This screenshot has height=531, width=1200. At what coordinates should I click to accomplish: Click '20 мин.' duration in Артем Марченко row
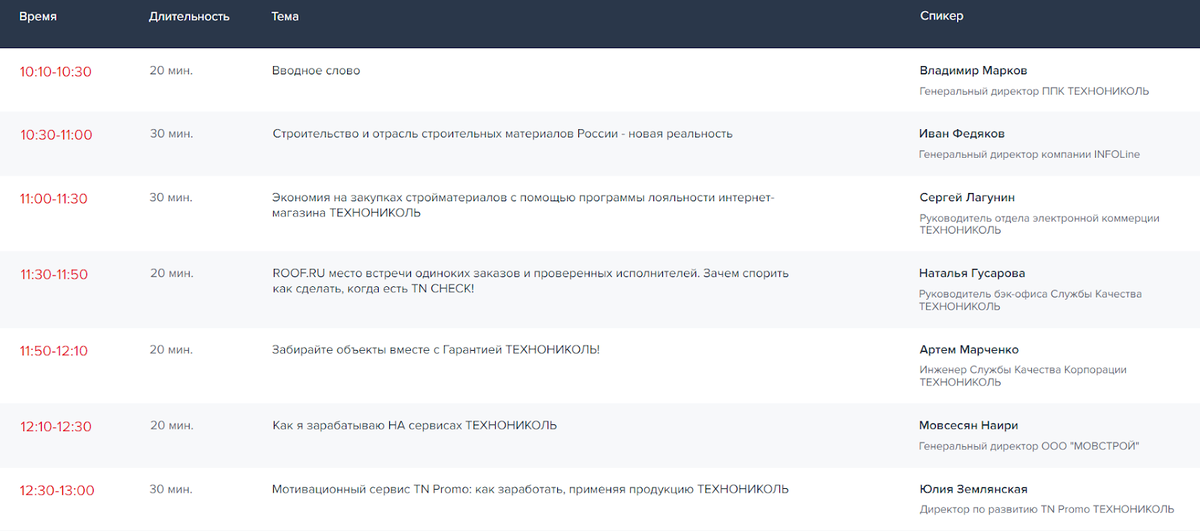(x=171, y=350)
